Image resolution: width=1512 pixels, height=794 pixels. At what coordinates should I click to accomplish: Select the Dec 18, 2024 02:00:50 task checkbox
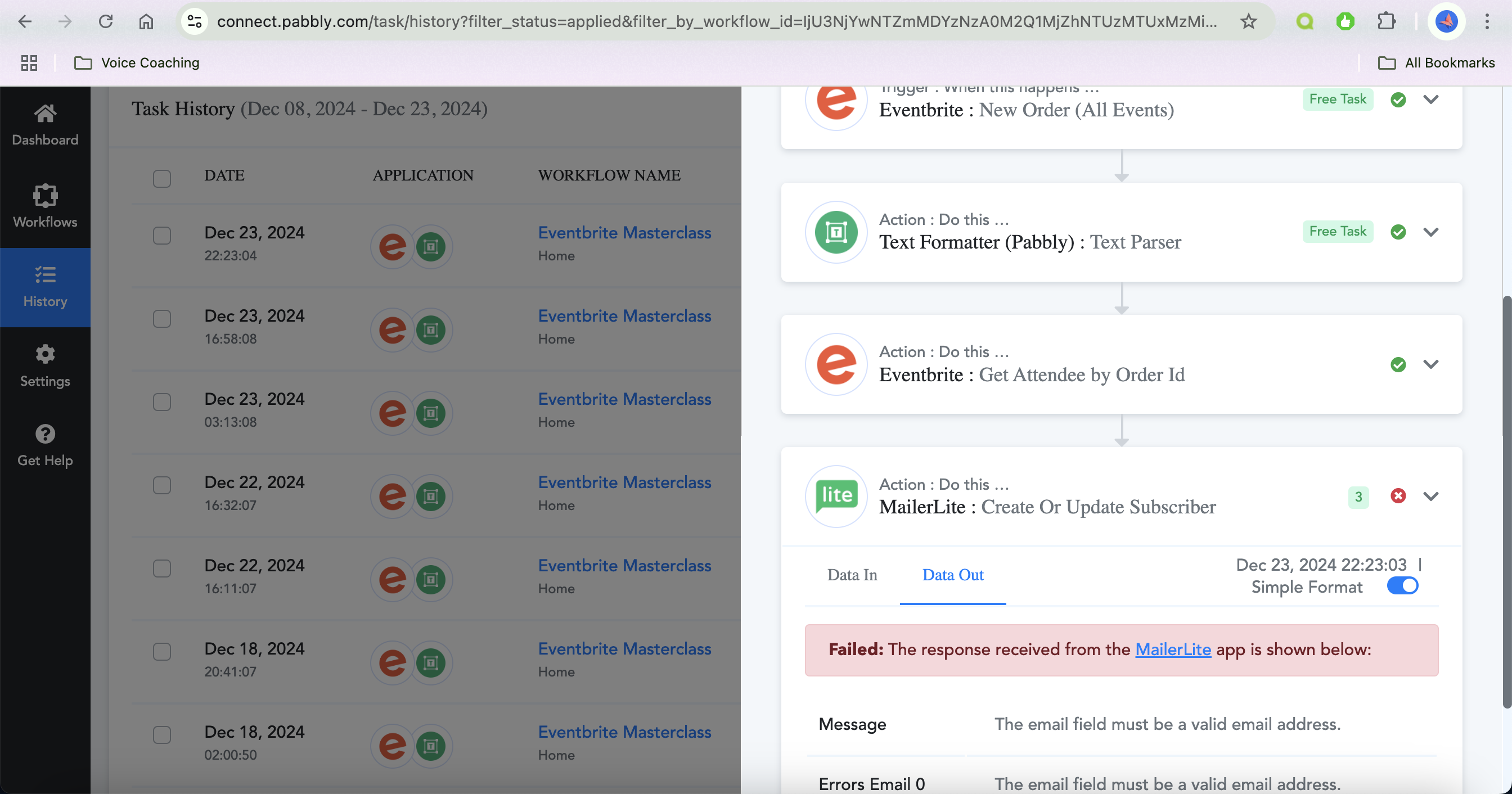pyautogui.click(x=162, y=736)
